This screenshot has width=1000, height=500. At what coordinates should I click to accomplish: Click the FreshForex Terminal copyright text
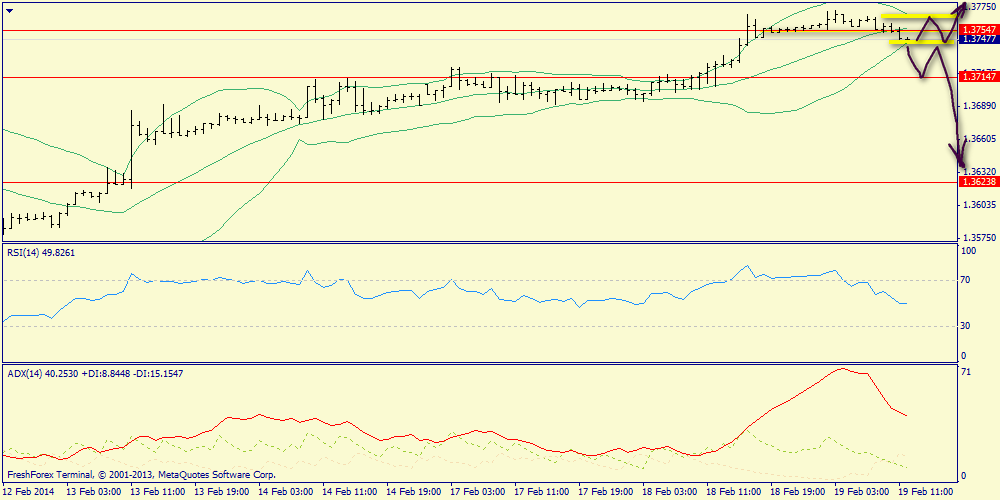[x=141, y=475]
